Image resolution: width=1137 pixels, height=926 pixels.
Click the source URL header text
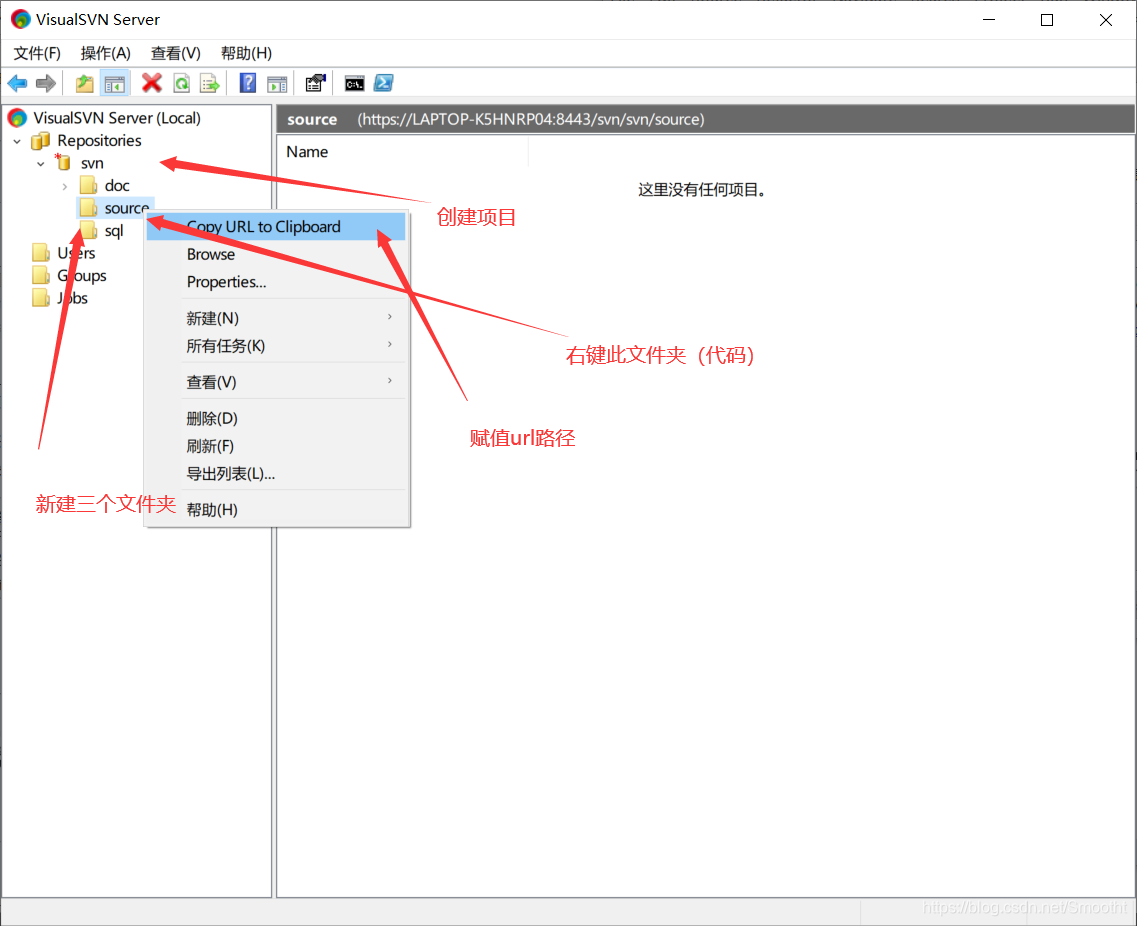tap(531, 119)
